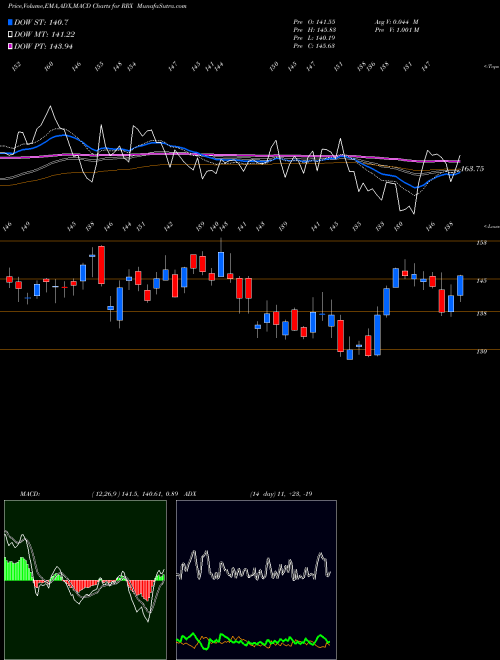
Task: Click the 163.75 EMA price label
Action: click(472, 169)
